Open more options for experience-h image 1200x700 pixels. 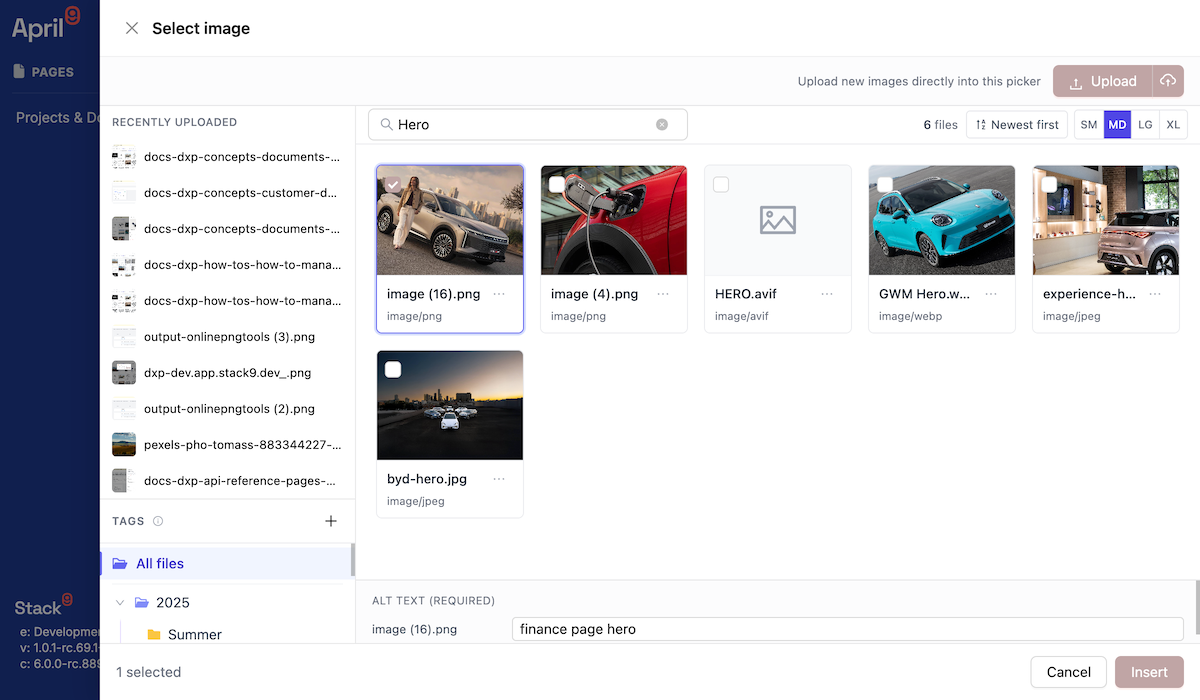[1155, 294]
